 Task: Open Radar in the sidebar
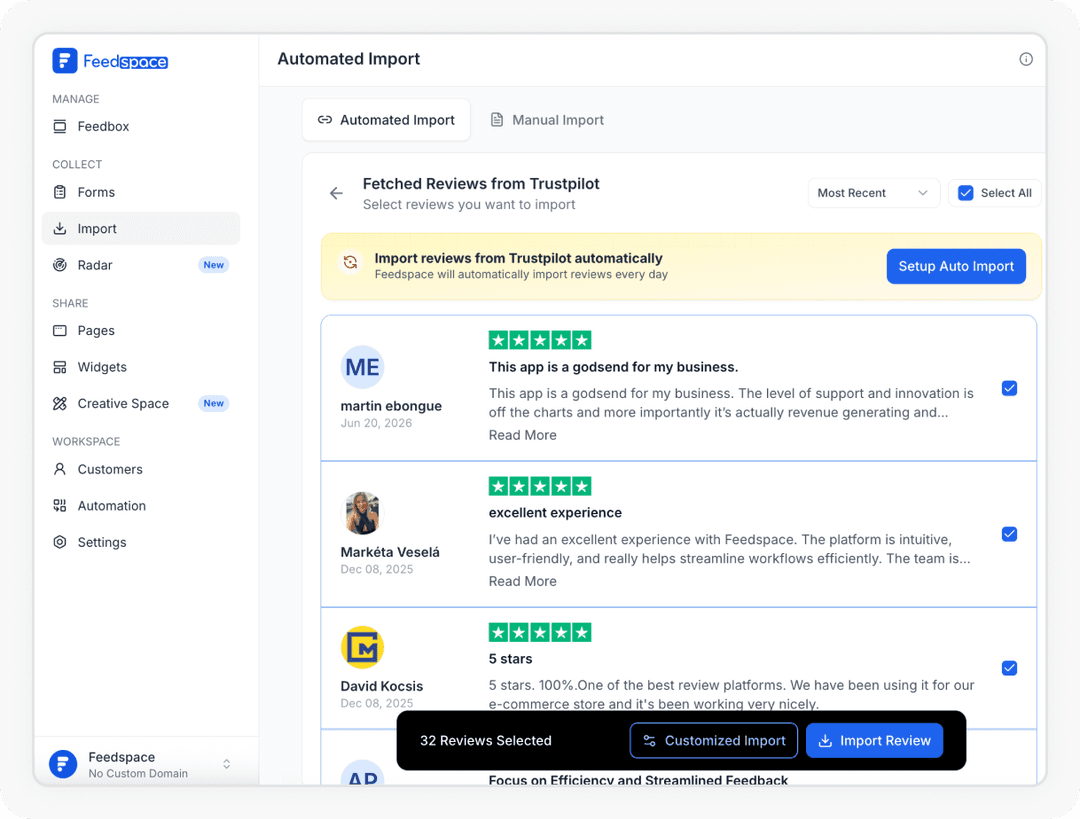tap(141, 265)
